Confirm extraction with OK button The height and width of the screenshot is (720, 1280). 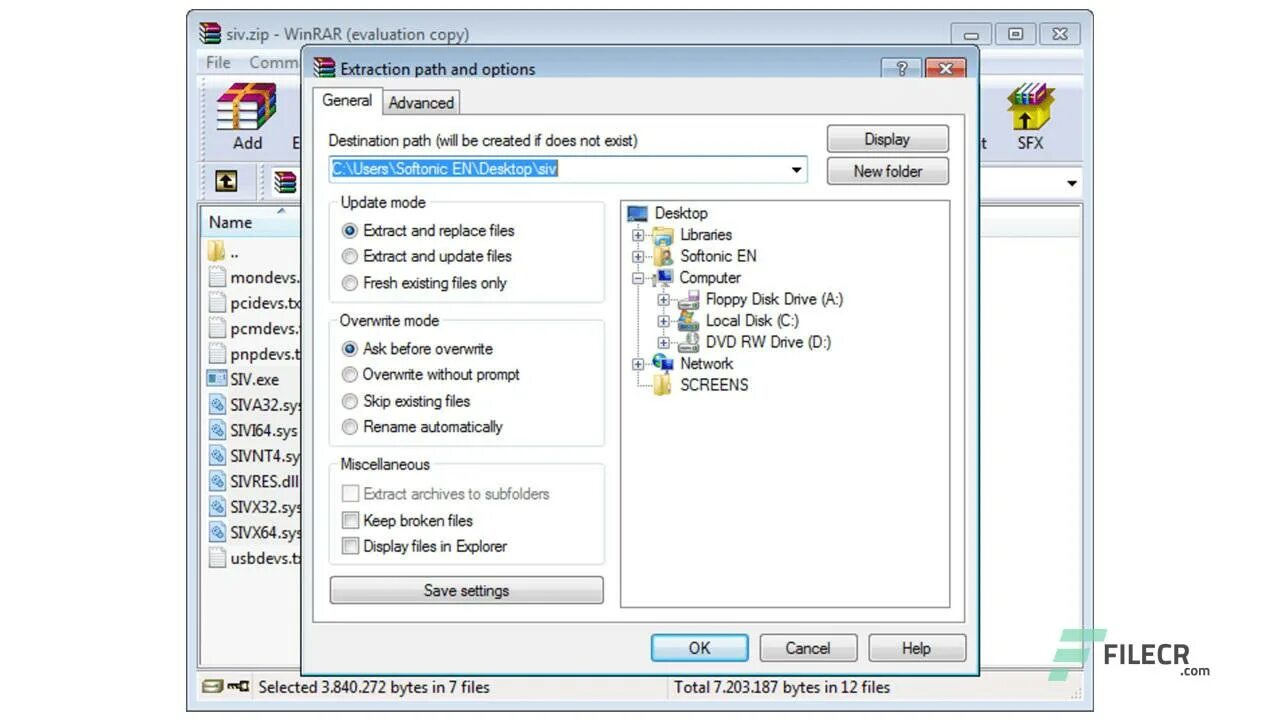coord(699,648)
